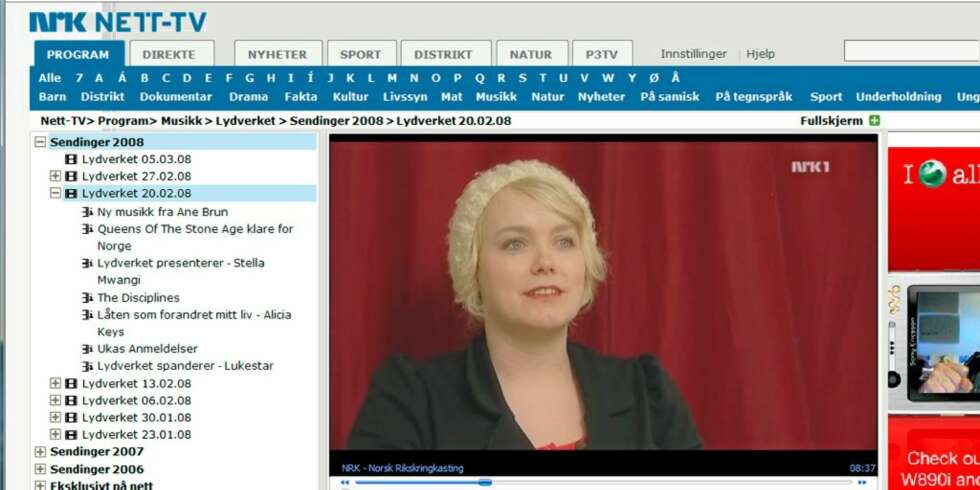Image resolution: width=980 pixels, height=490 pixels.
Task: Choose the Musikk category
Action: tap(496, 97)
